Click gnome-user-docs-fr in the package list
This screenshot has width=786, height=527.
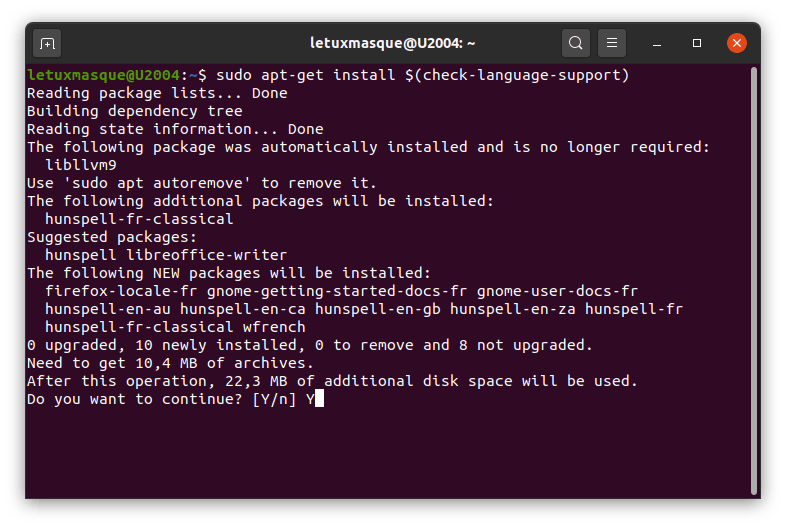(557, 291)
